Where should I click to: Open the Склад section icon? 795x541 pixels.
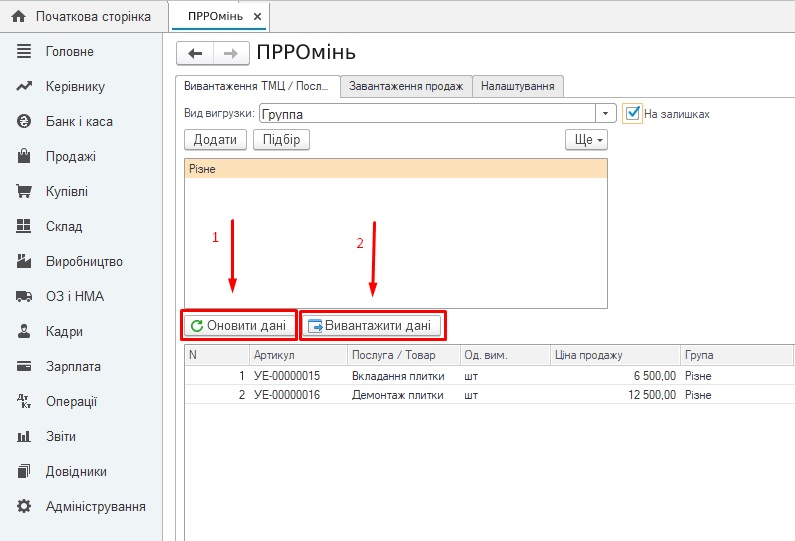pyautogui.click(x=25, y=226)
